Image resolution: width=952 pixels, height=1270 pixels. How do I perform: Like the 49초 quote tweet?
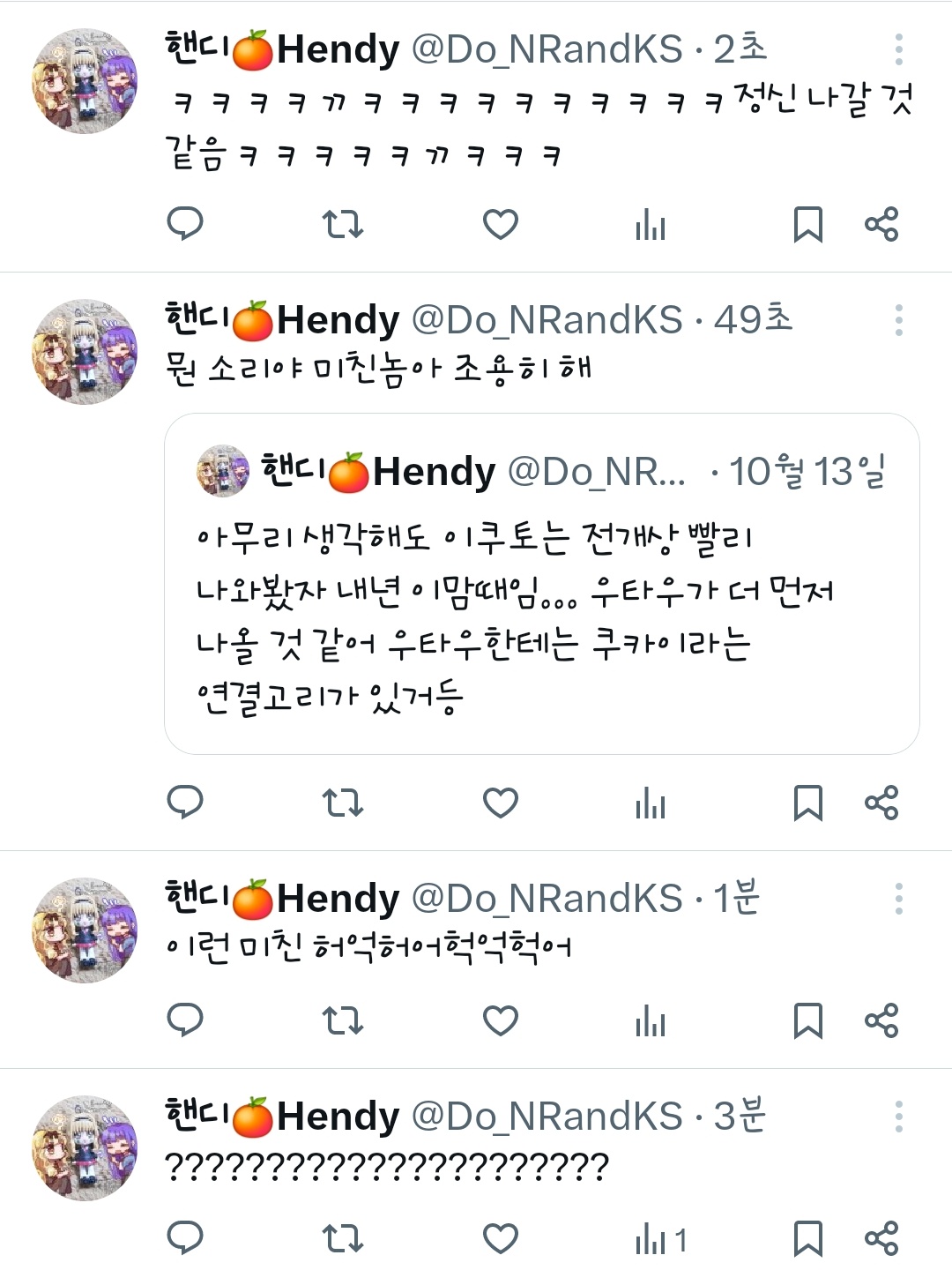pos(501,803)
